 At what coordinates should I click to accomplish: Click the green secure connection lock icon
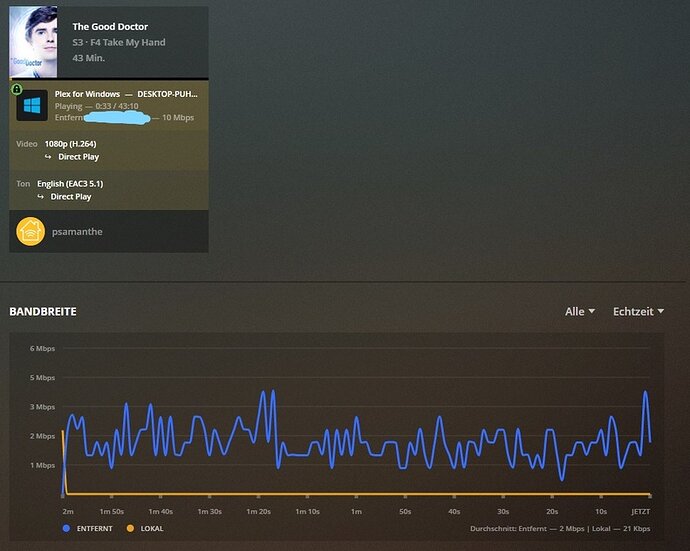[x=16, y=89]
